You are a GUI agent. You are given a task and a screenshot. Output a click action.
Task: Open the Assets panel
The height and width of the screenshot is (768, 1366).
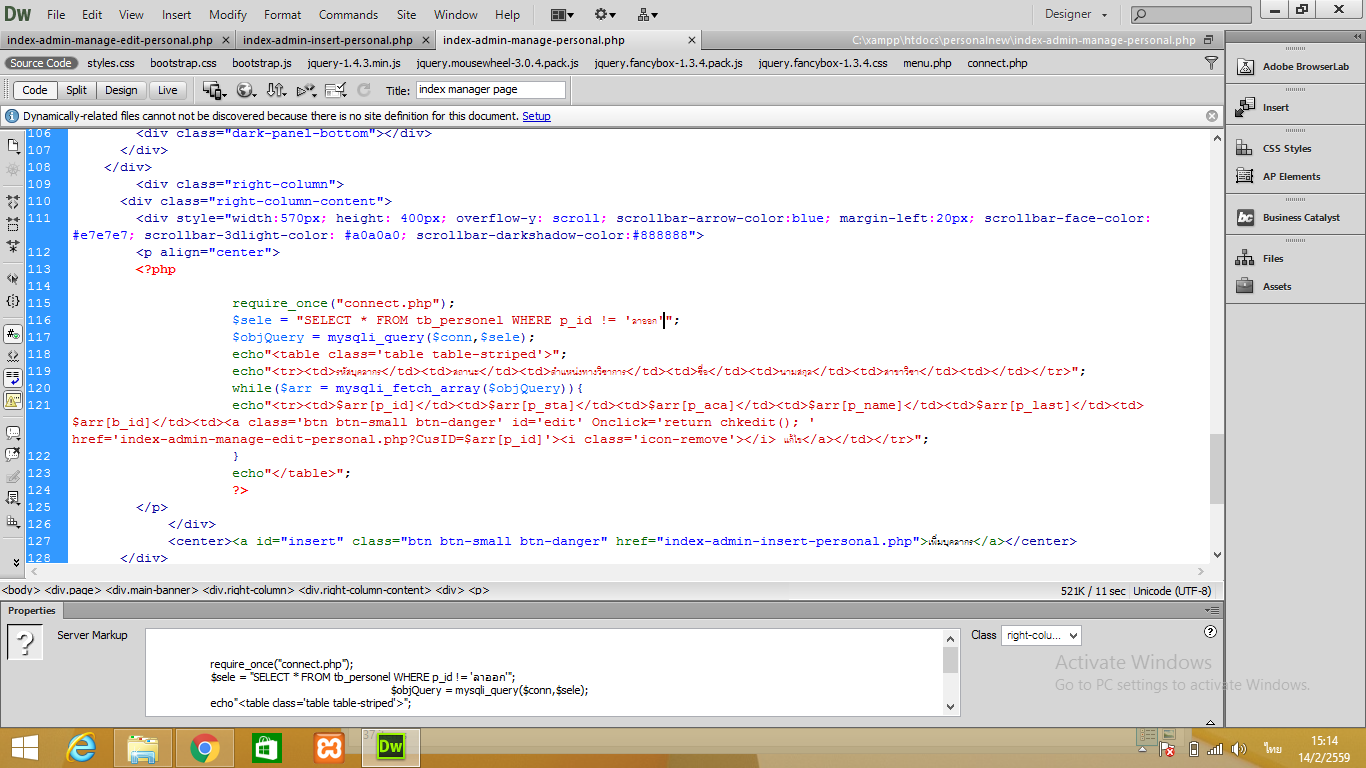coord(1276,287)
